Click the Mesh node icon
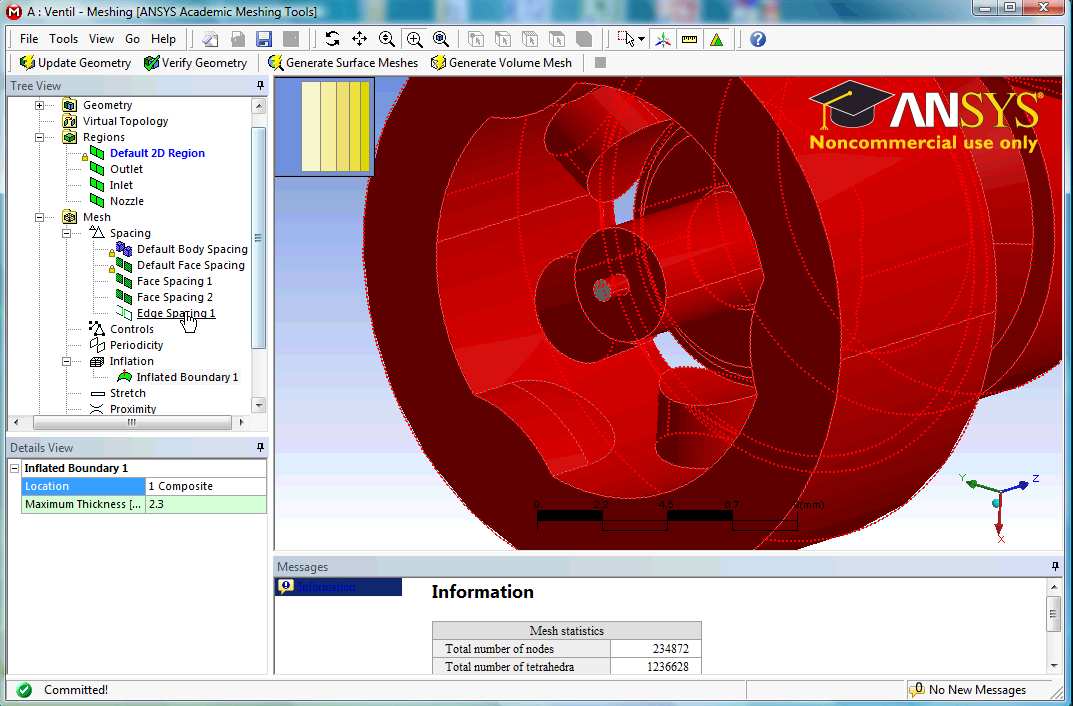This screenshot has height=706, width=1073. click(x=69, y=217)
